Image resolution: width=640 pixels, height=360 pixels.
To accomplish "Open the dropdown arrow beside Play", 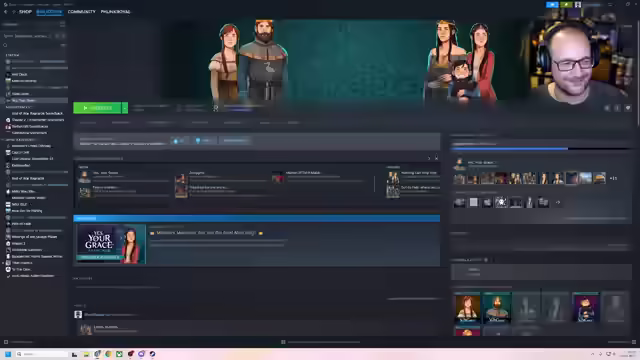I will click(125, 108).
